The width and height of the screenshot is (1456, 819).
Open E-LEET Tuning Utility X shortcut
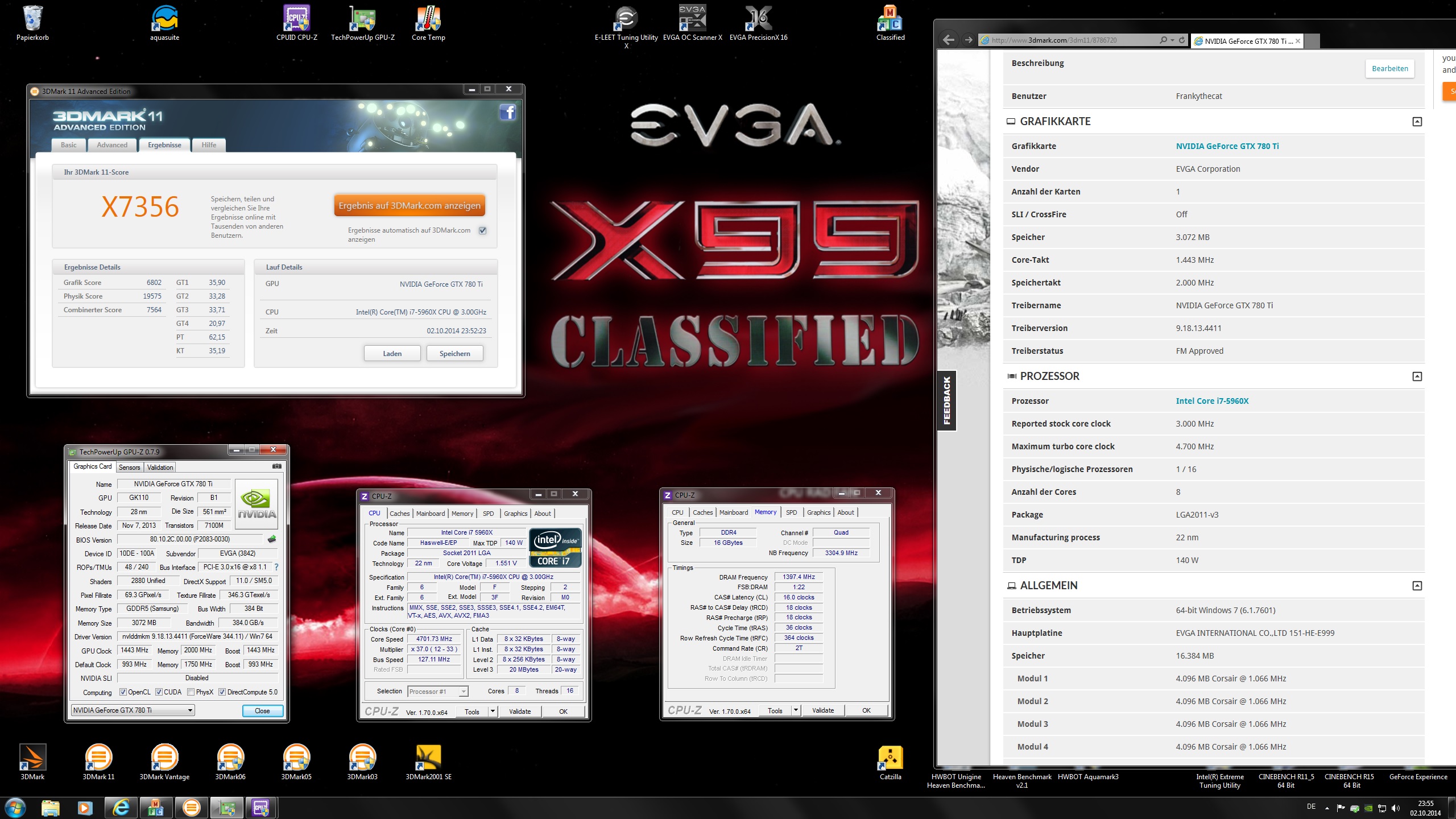(x=626, y=27)
